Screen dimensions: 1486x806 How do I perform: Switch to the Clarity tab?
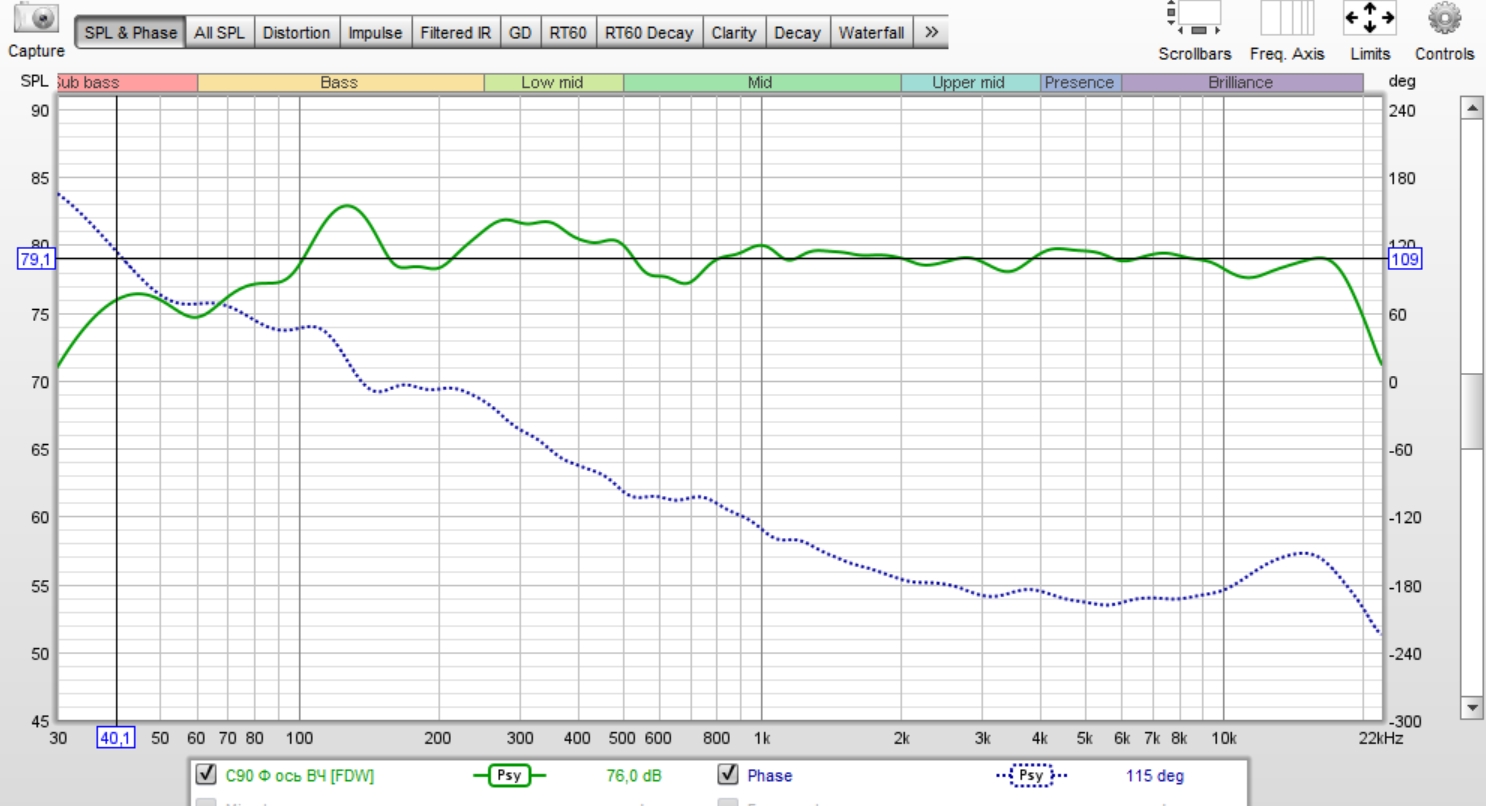733,33
